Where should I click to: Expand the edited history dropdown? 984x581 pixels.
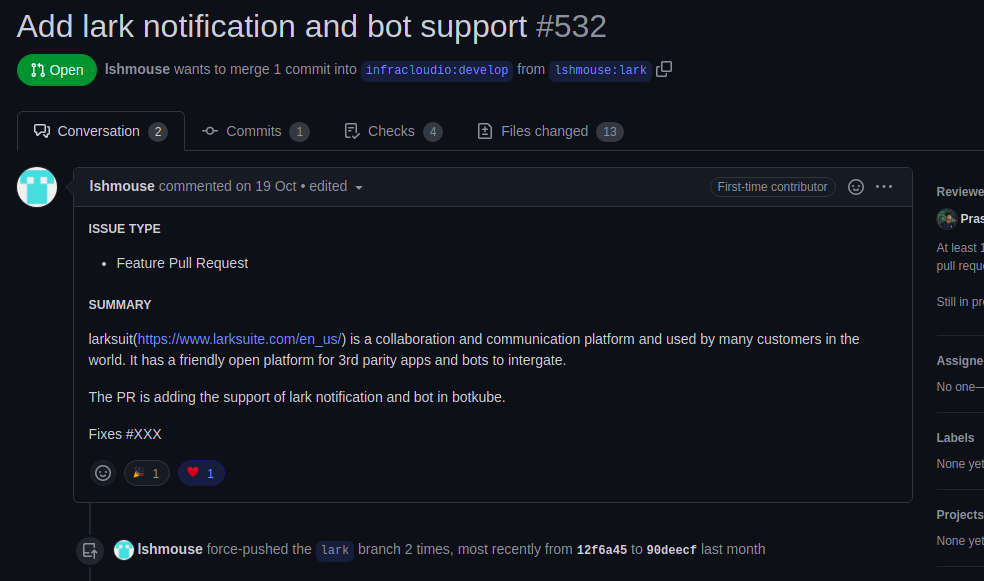359,187
